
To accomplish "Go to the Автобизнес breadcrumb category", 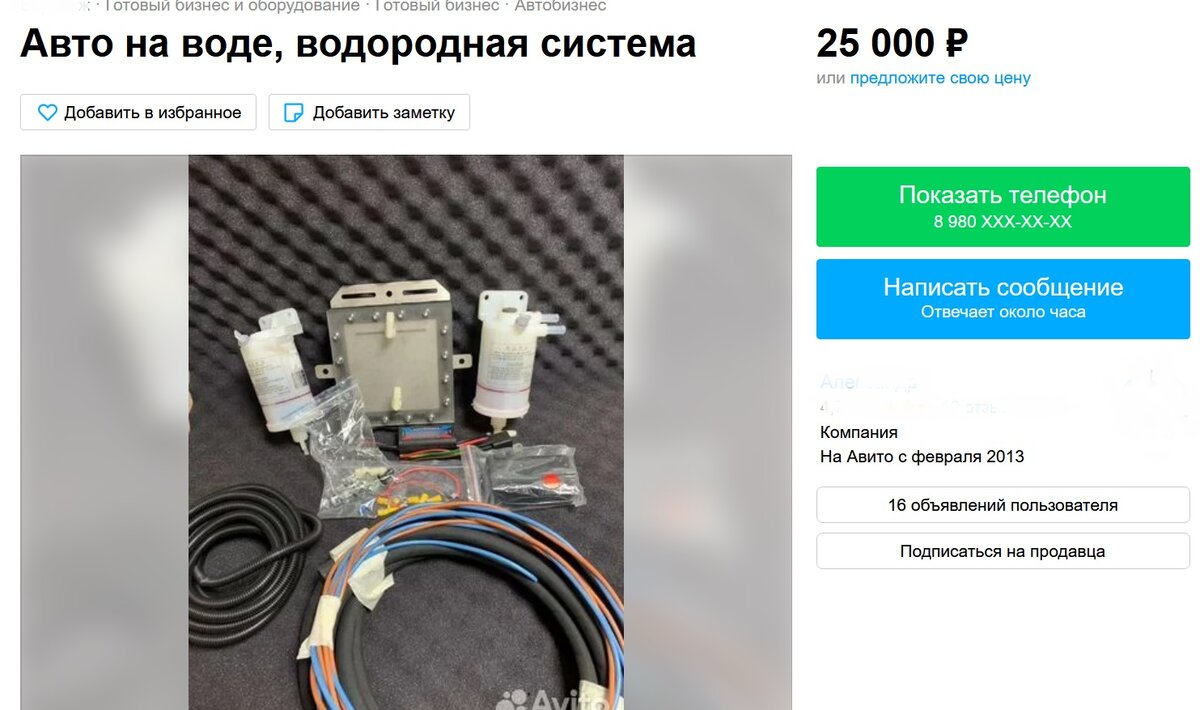I will [560, 6].
